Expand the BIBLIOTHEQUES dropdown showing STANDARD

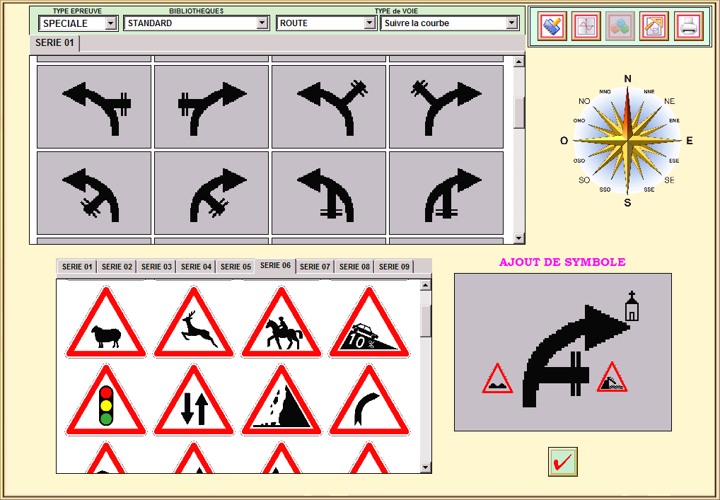[x=196, y=23]
